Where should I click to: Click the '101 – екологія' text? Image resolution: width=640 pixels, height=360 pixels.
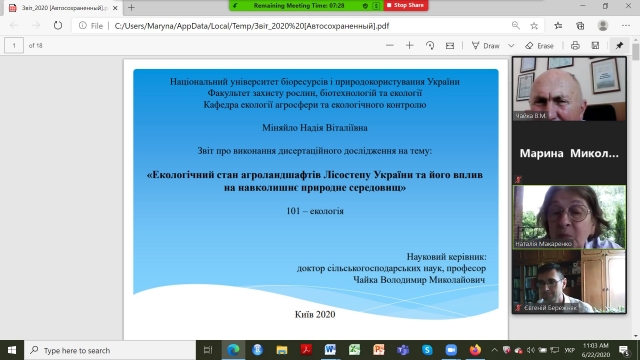coord(315,211)
